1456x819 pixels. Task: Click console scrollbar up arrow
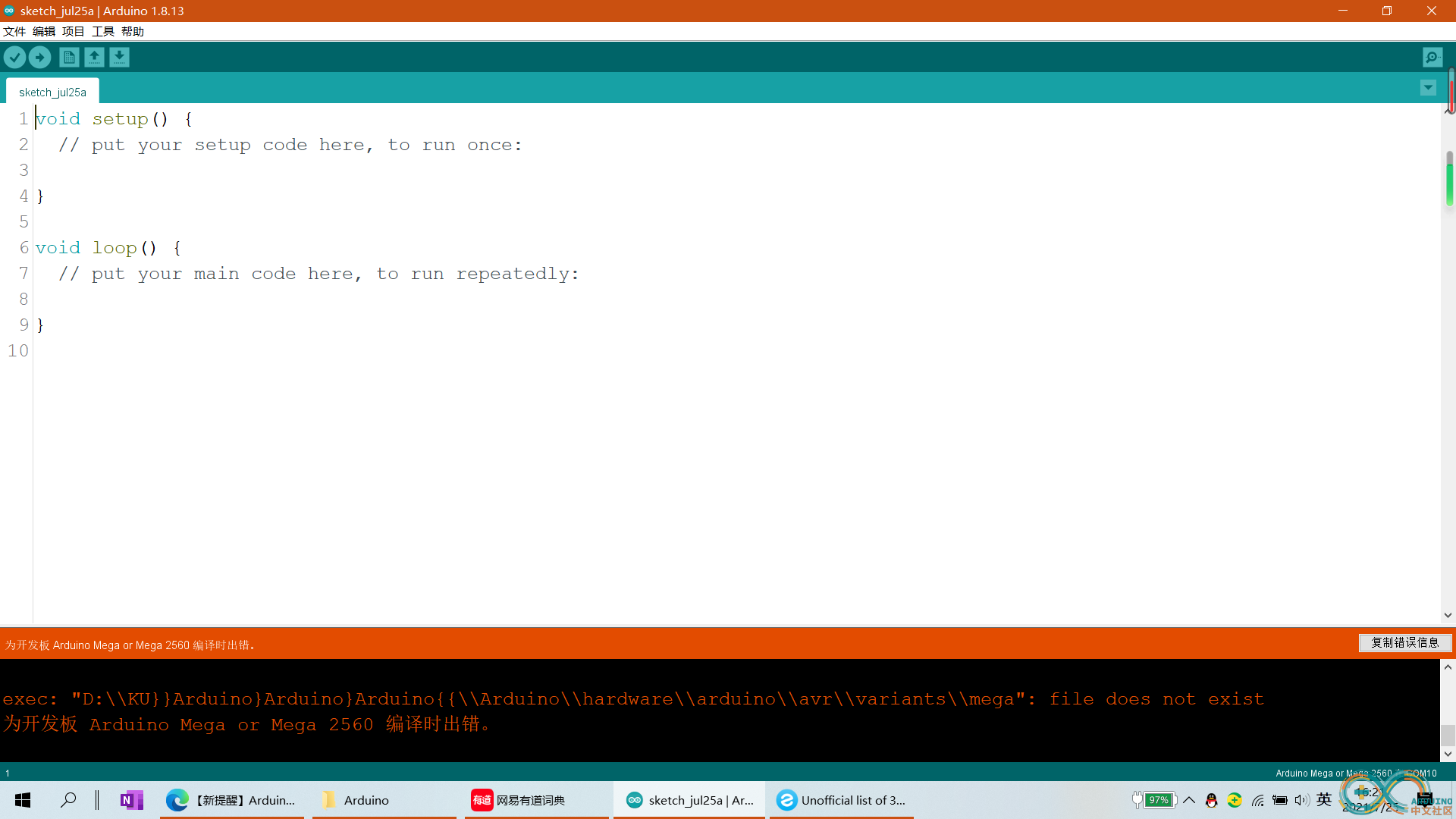(x=1448, y=667)
